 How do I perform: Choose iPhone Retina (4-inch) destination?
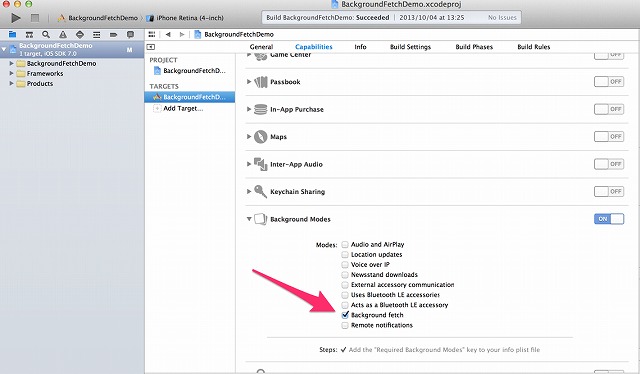click(x=185, y=18)
